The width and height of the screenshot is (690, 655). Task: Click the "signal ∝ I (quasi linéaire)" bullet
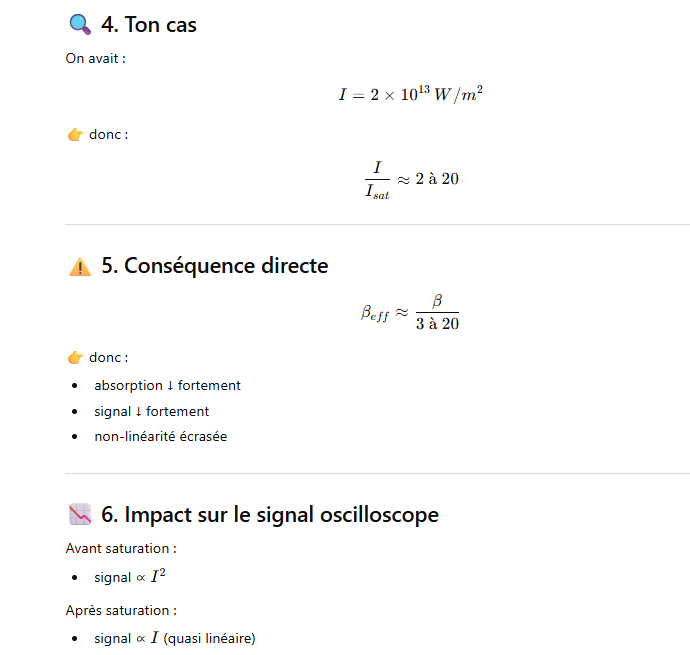coord(174,638)
